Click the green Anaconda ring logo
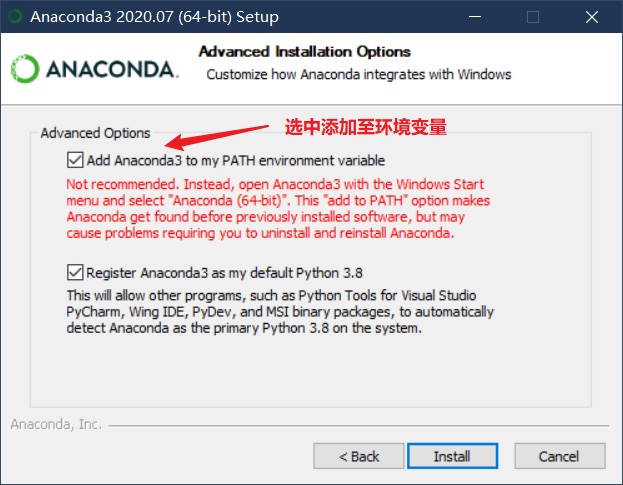Image resolution: width=623 pixels, height=485 pixels. point(25,69)
